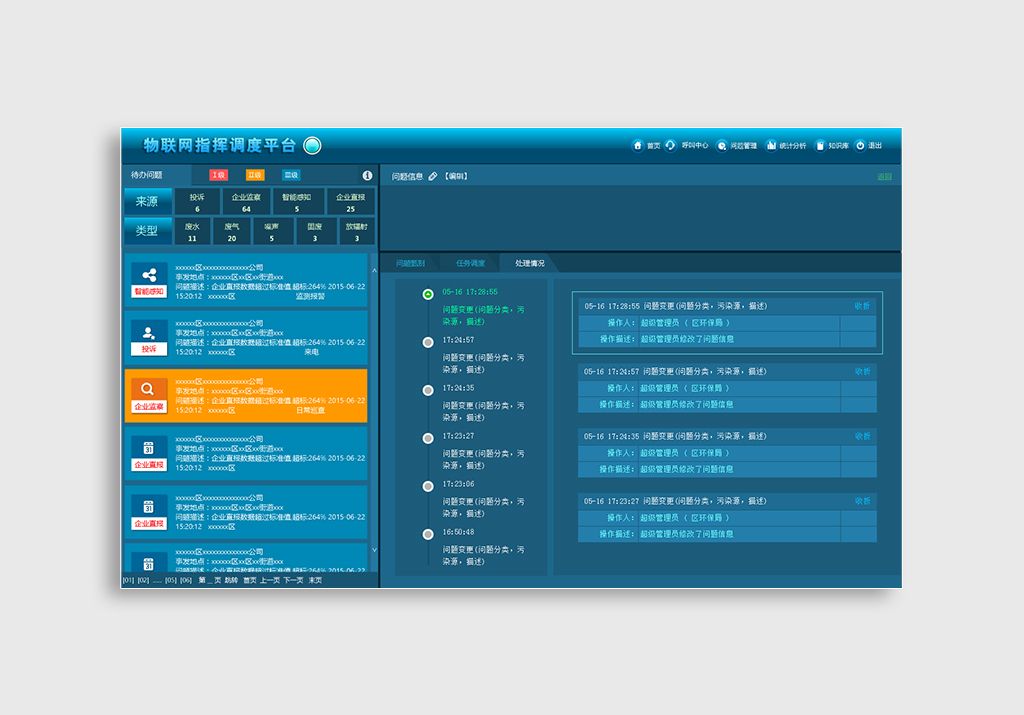Click the info icon in 待办问题 header
Screen dimensions: 1024x715
click(x=367, y=176)
